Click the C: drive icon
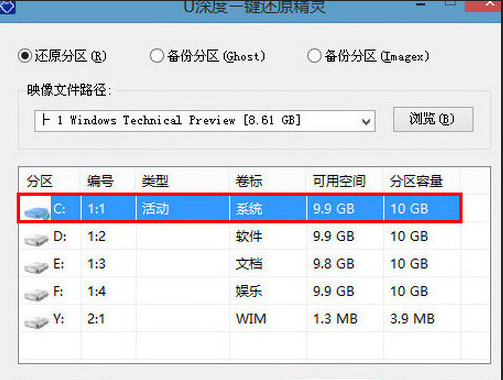The width and height of the screenshot is (503, 380). pos(36,212)
